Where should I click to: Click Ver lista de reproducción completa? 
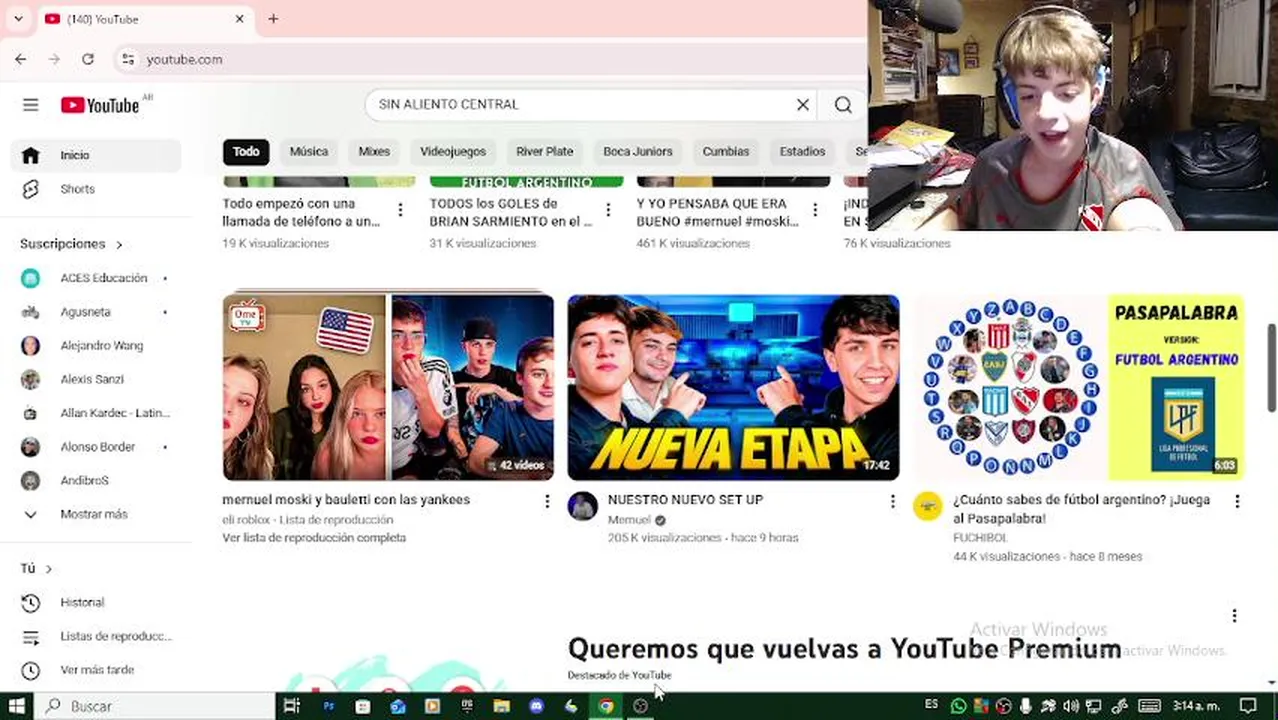pyautogui.click(x=314, y=538)
